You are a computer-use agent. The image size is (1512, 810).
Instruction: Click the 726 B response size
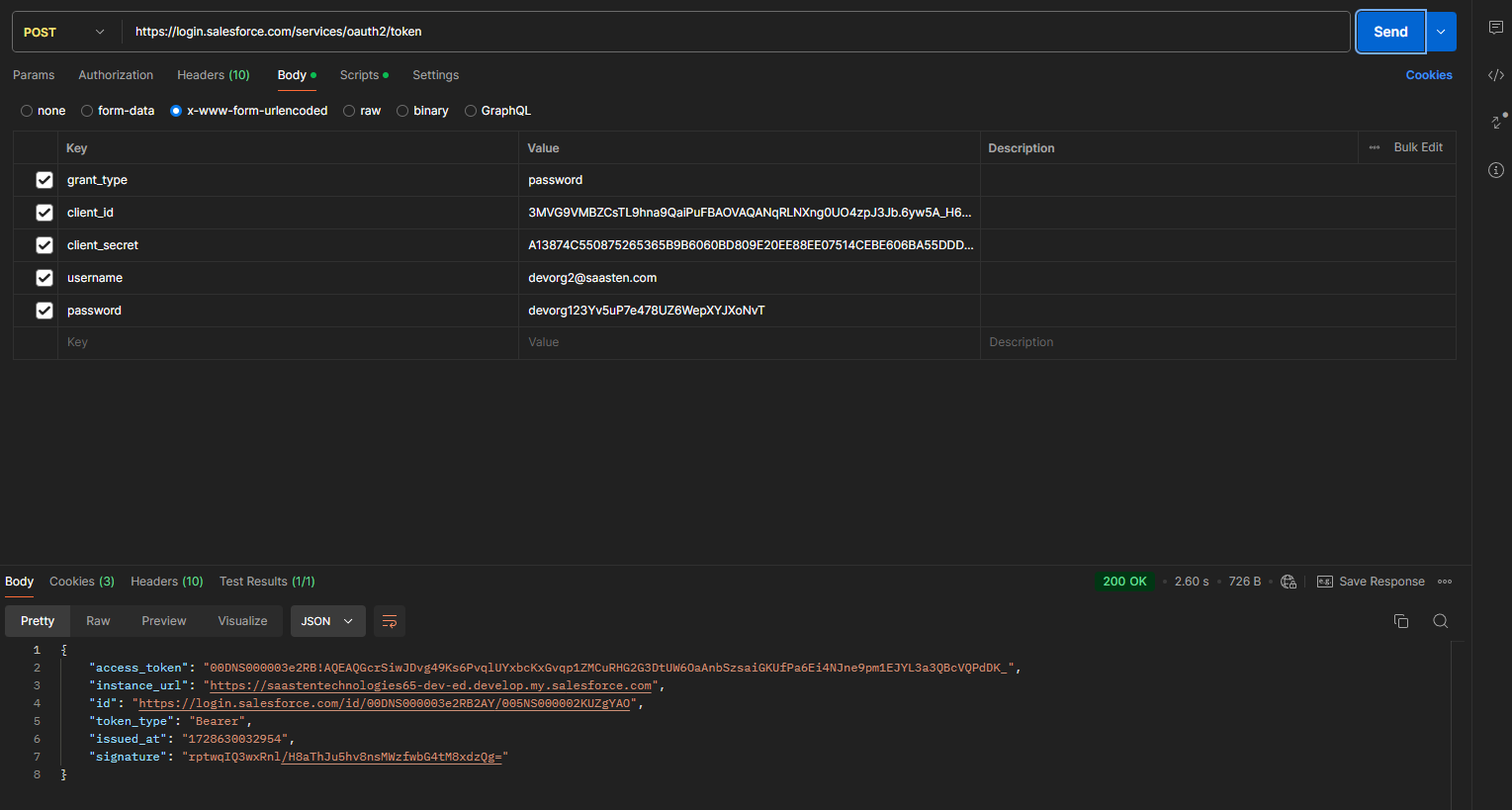(x=1245, y=582)
